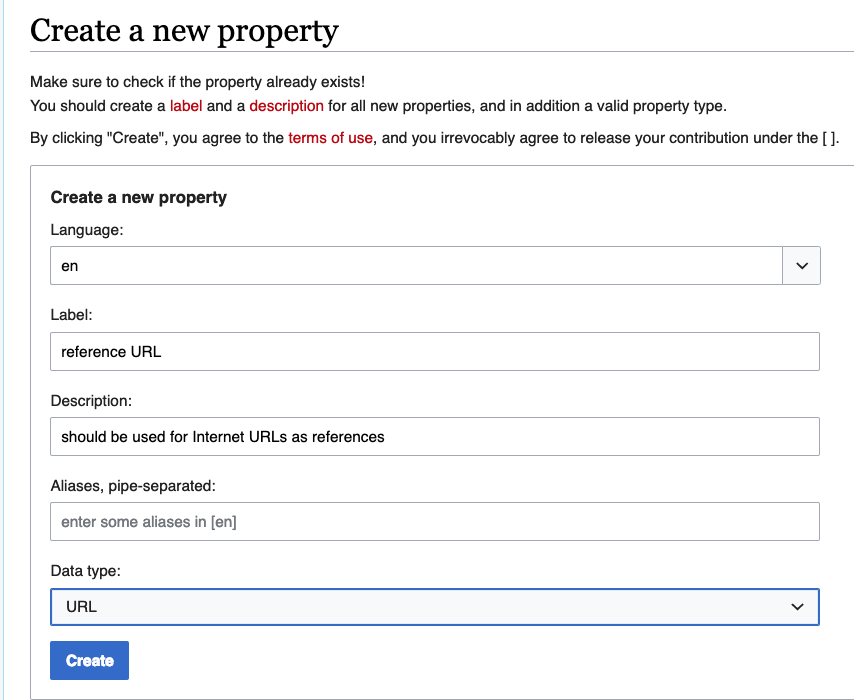854x700 pixels.
Task: Click the large serif page title heading
Action: point(184,31)
